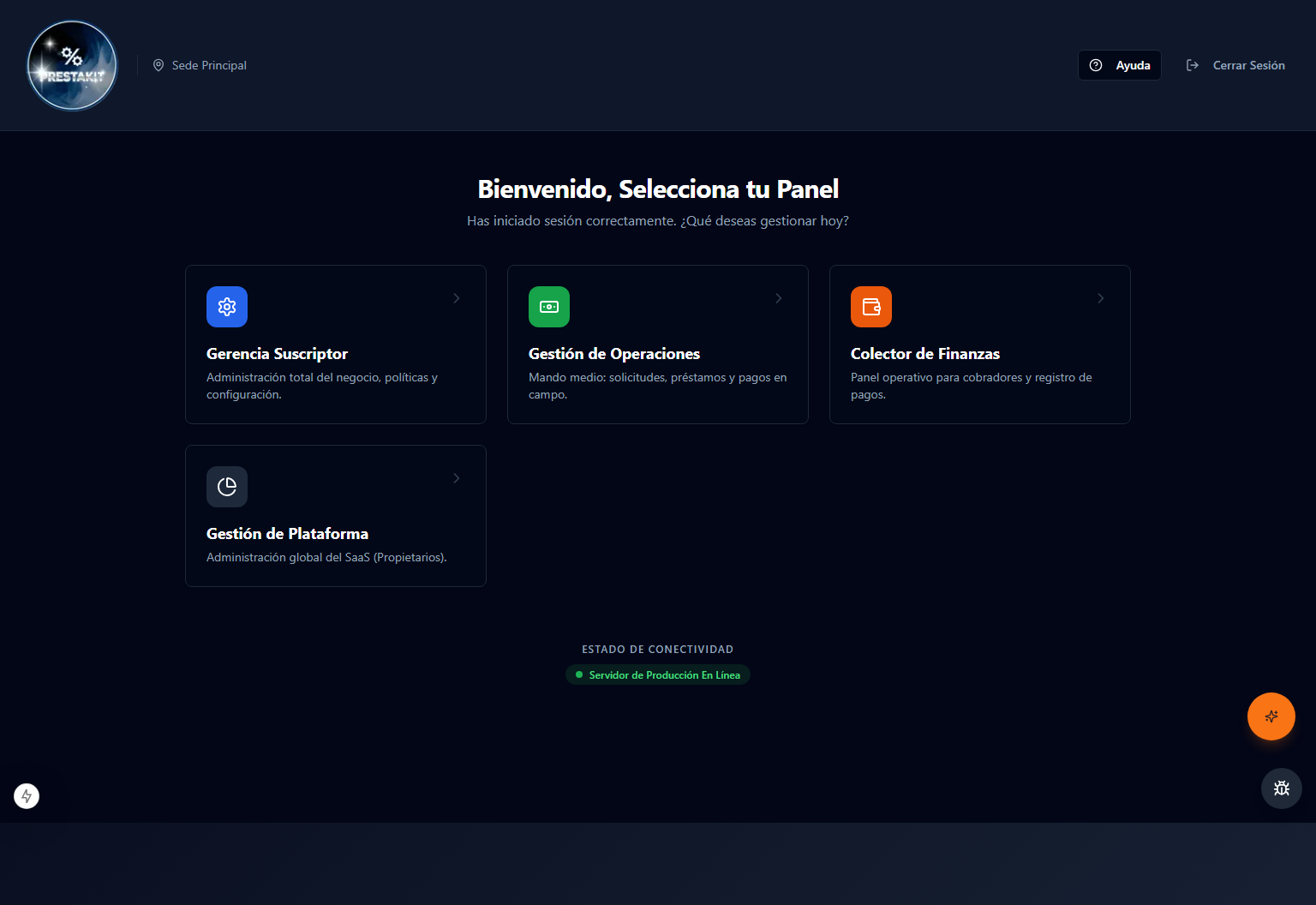Click the chevron on Colector de Finanzas card
Image resolution: width=1316 pixels, height=905 pixels.
[1101, 298]
